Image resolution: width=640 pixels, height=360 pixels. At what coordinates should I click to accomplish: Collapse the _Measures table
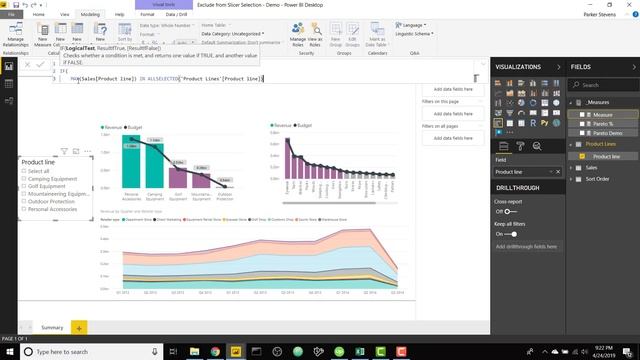(x=571, y=102)
